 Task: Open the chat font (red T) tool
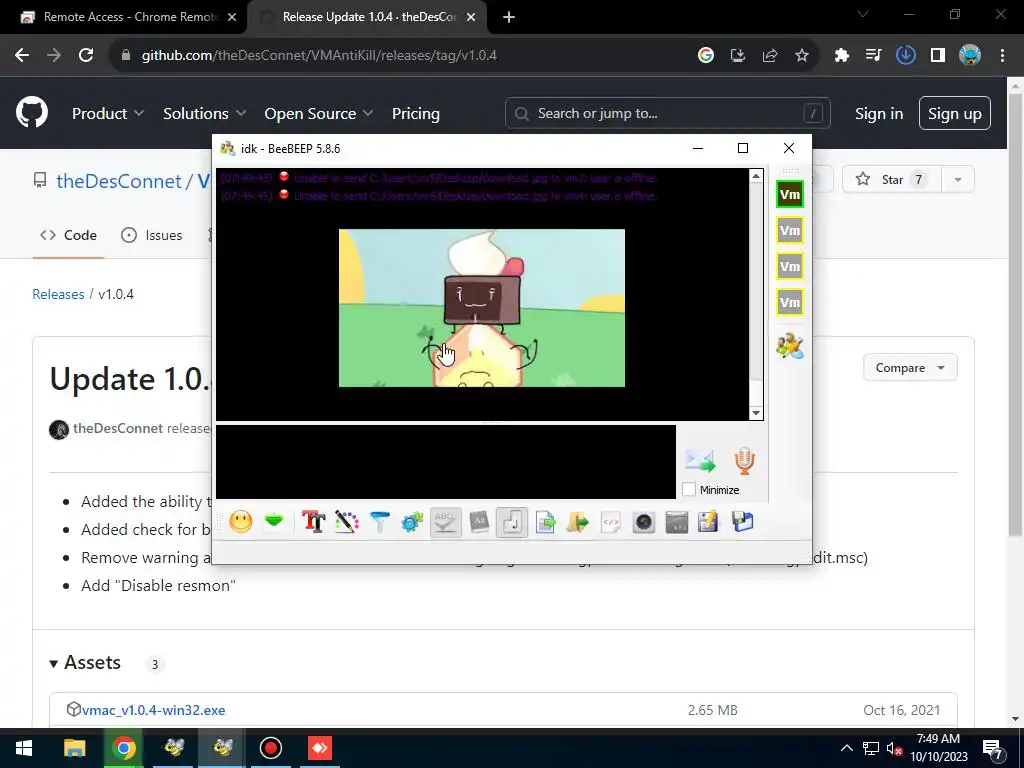[x=313, y=522]
